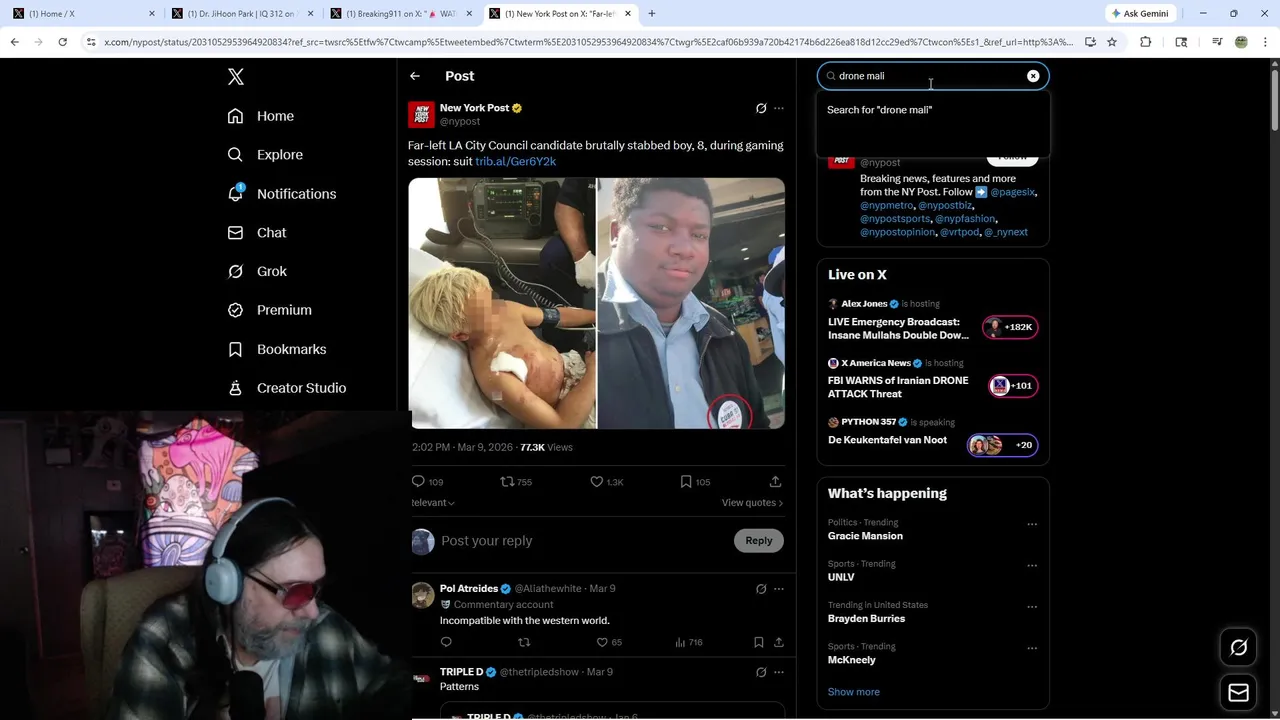
Task: Open Explore in sidebar
Action: pyautogui.click(x=265, y=155)
